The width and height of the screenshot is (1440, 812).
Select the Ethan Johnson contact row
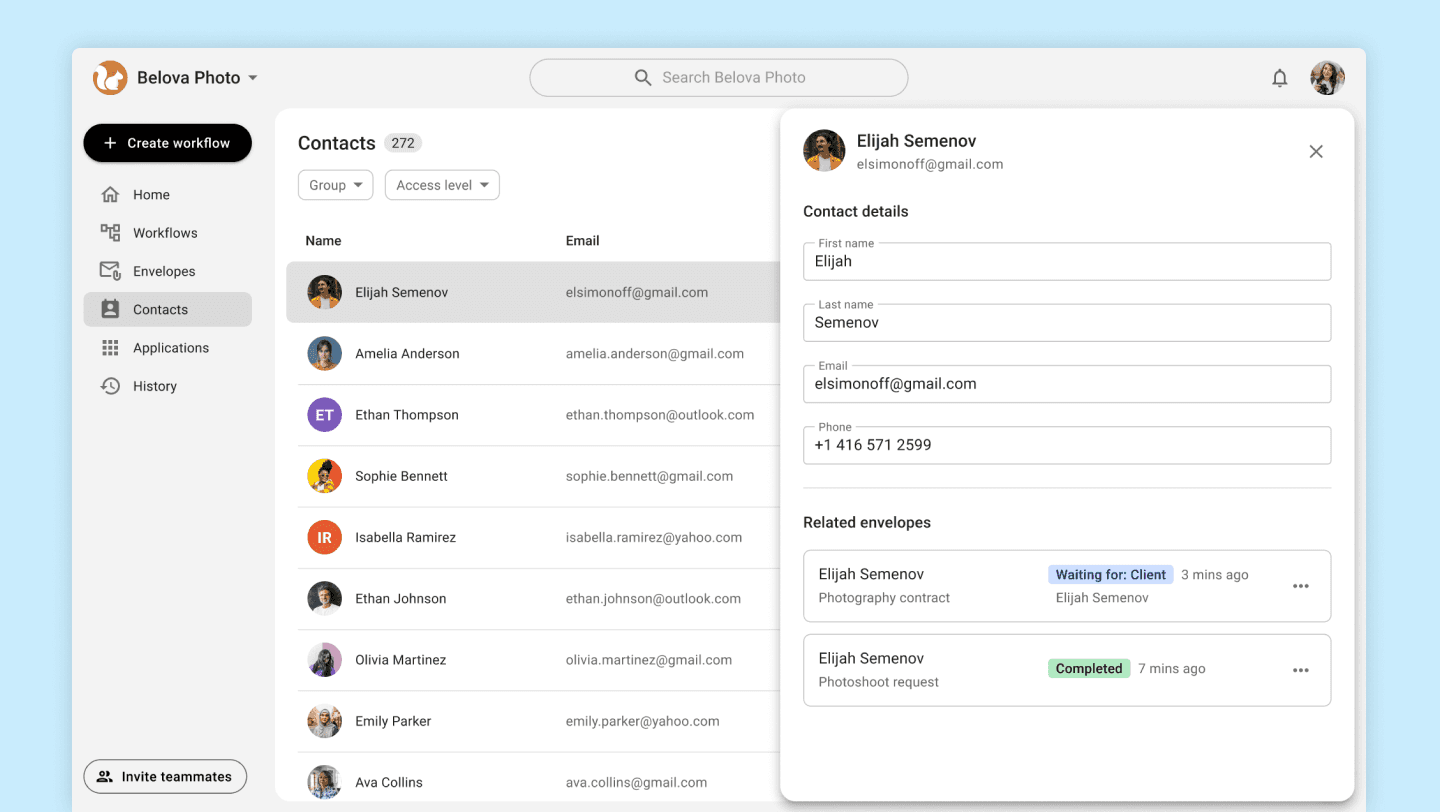539,599
